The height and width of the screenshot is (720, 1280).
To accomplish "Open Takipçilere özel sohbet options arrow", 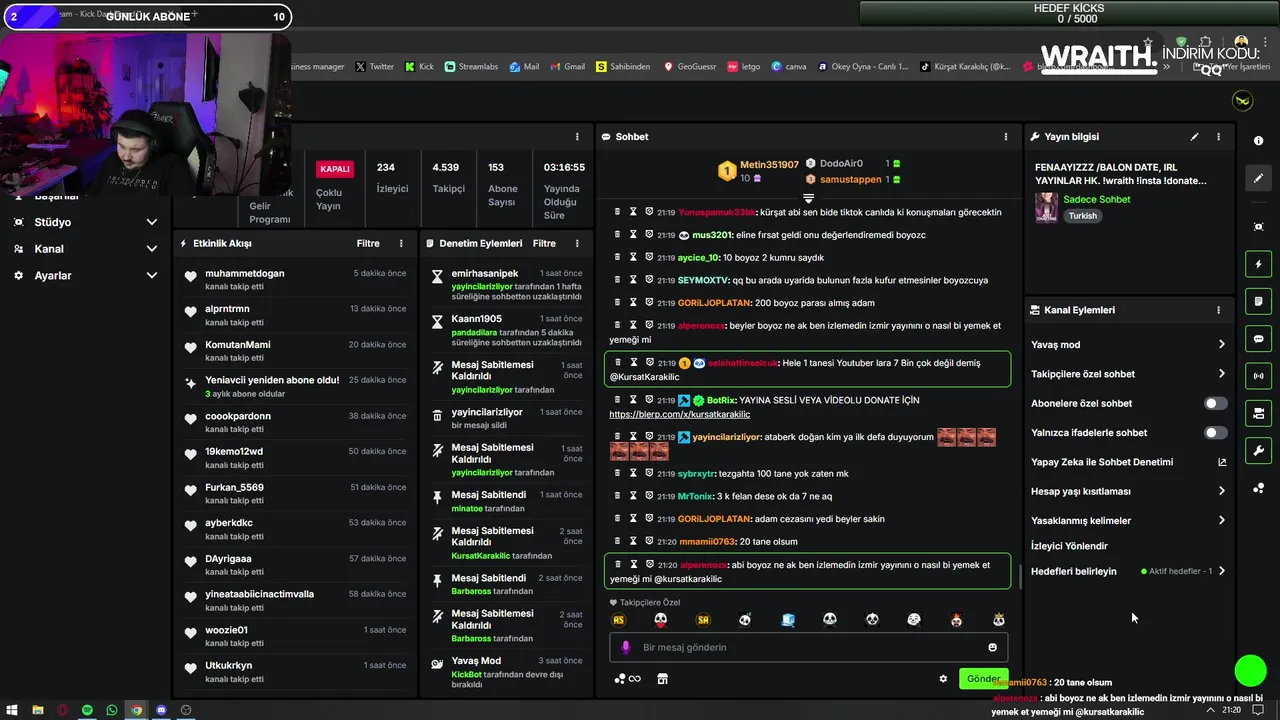I will pyautogui.click(x=1221, y=374).
